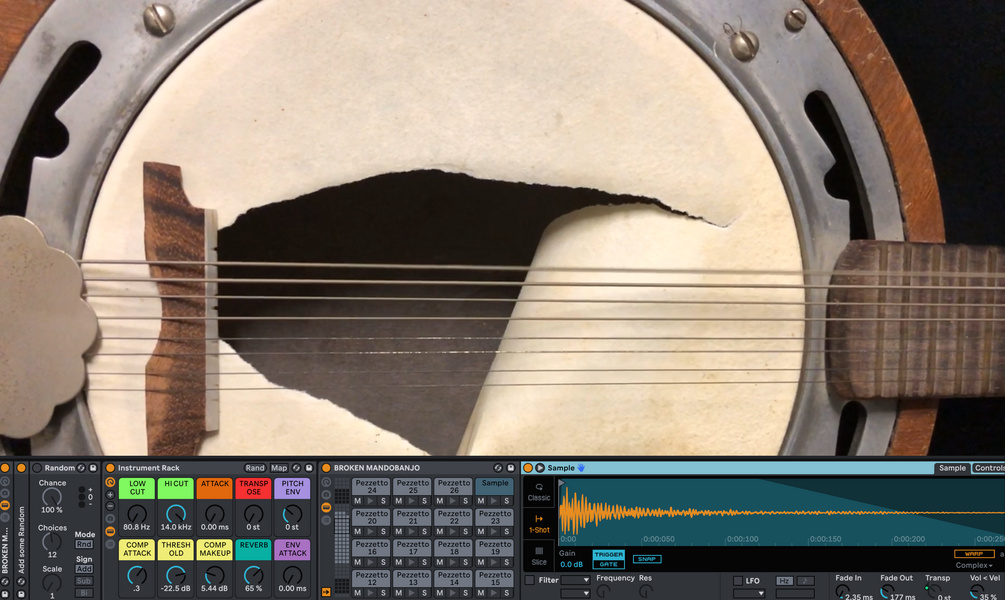Viewport: 1005px width, 600px height.
Task: Mute Pezzetto 16 pad
Action: pyautogui.click(x=358, y=562)
